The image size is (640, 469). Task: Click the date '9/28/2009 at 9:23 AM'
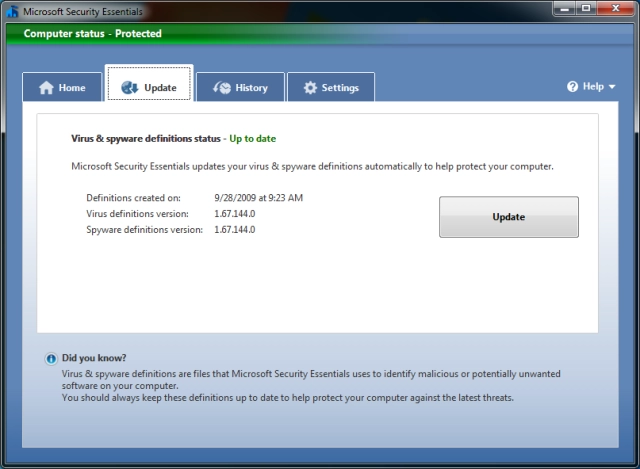[258, 198]
